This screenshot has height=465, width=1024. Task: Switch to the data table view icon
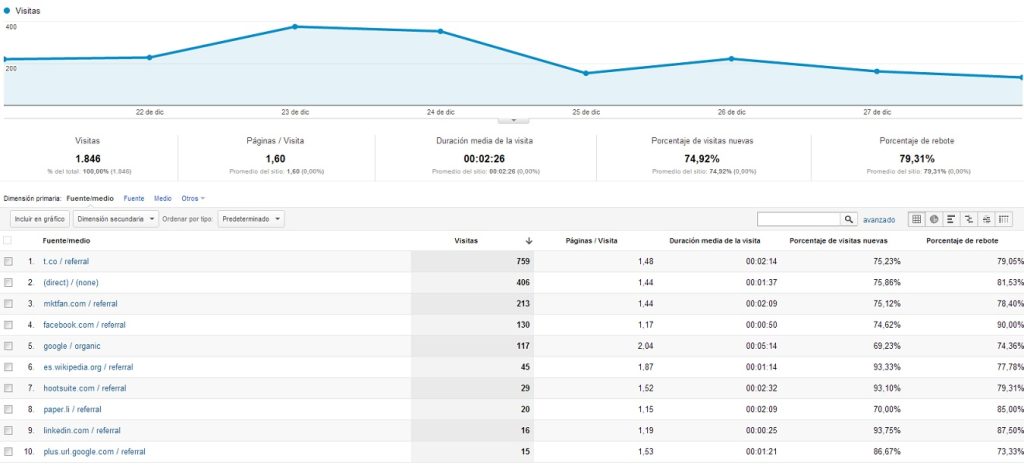[x=916, y=219]
